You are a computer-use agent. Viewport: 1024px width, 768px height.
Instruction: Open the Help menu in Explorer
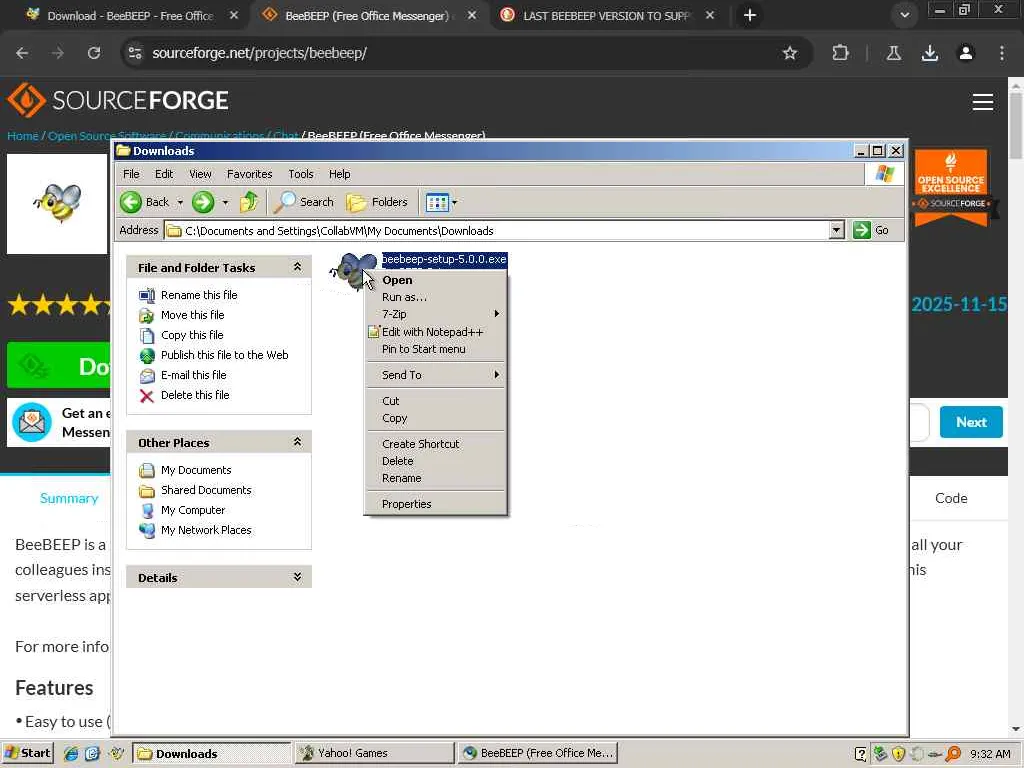340,174
